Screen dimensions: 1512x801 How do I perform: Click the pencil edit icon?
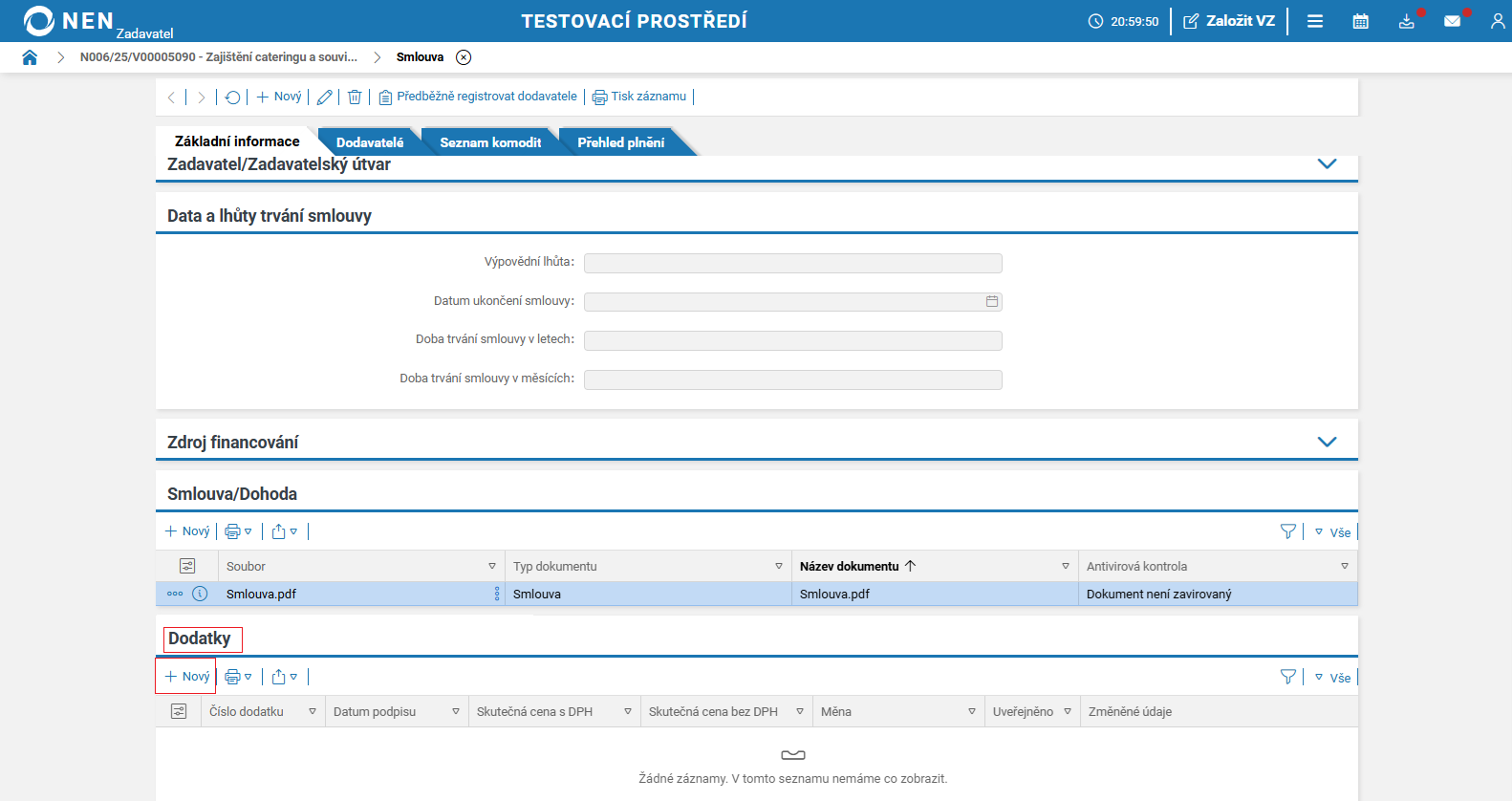pos(324,97)
